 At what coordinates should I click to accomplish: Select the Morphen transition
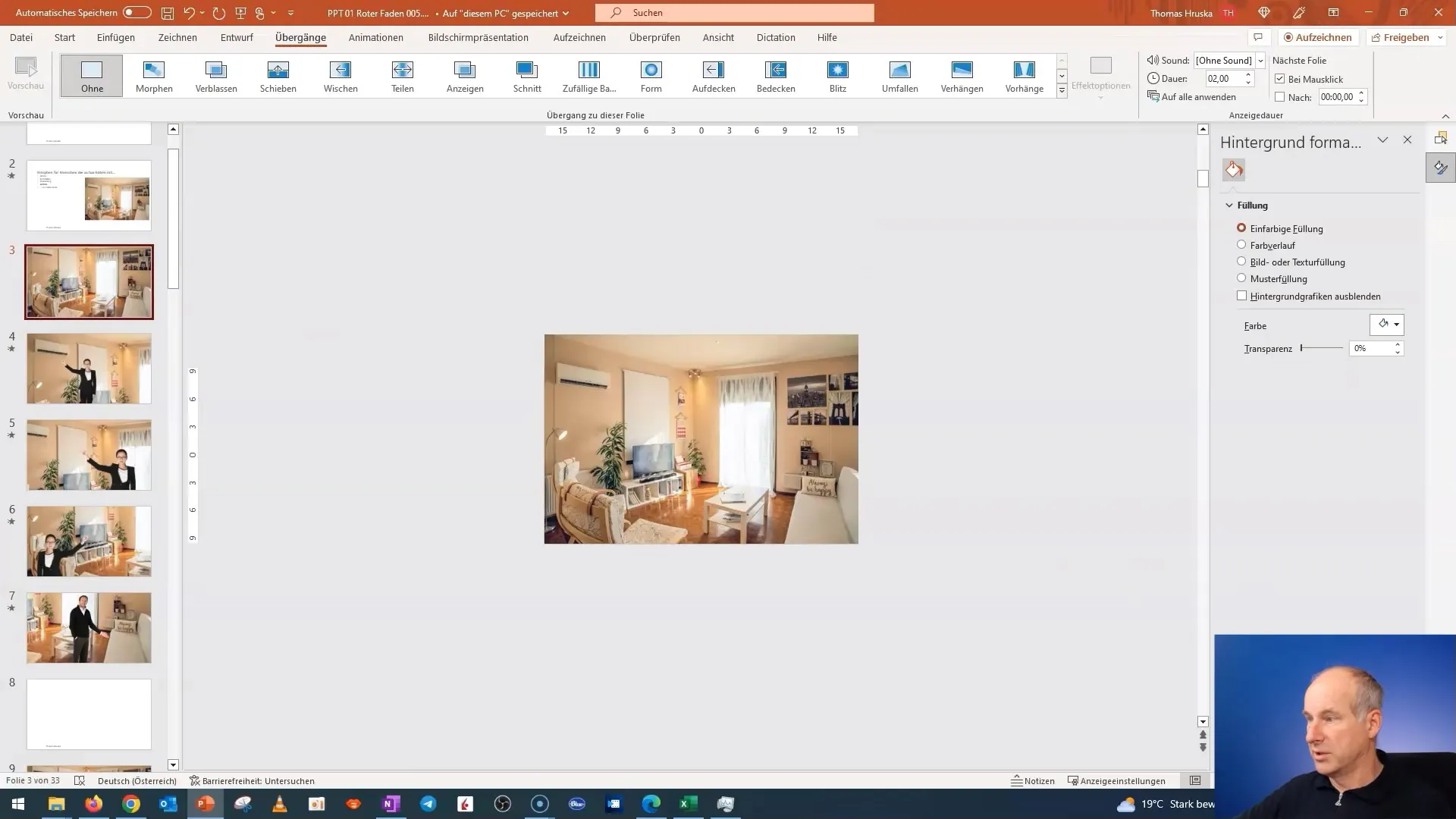(x=154, y=76)
